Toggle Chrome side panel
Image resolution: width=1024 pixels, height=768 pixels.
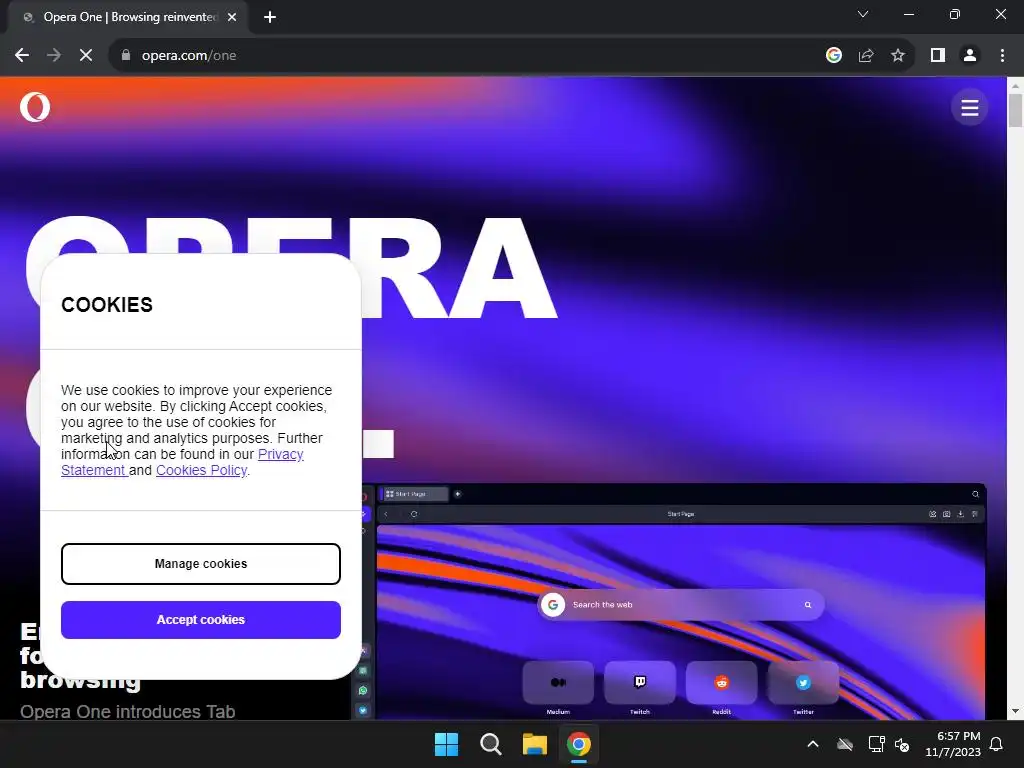click(x=938, y=56)
